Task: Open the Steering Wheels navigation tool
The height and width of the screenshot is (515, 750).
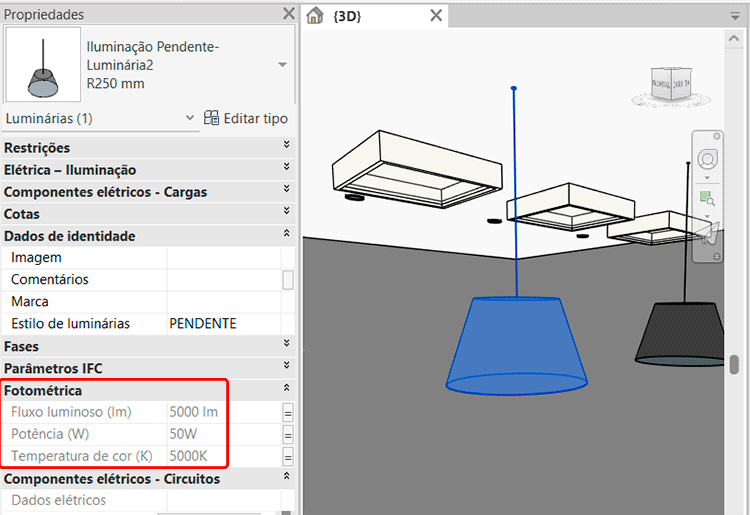Action: click(x=708, y=160)
